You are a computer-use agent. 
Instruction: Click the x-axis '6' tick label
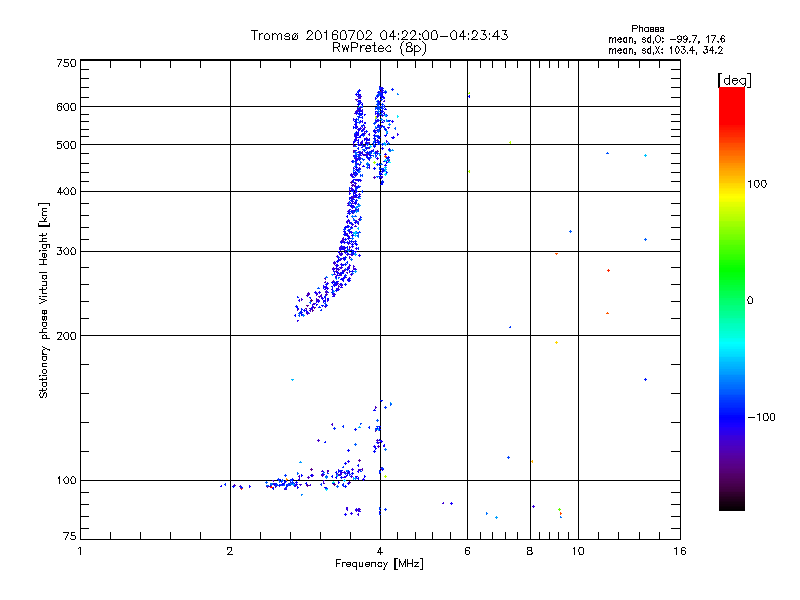pyautogui.click(x=467, y=551)
